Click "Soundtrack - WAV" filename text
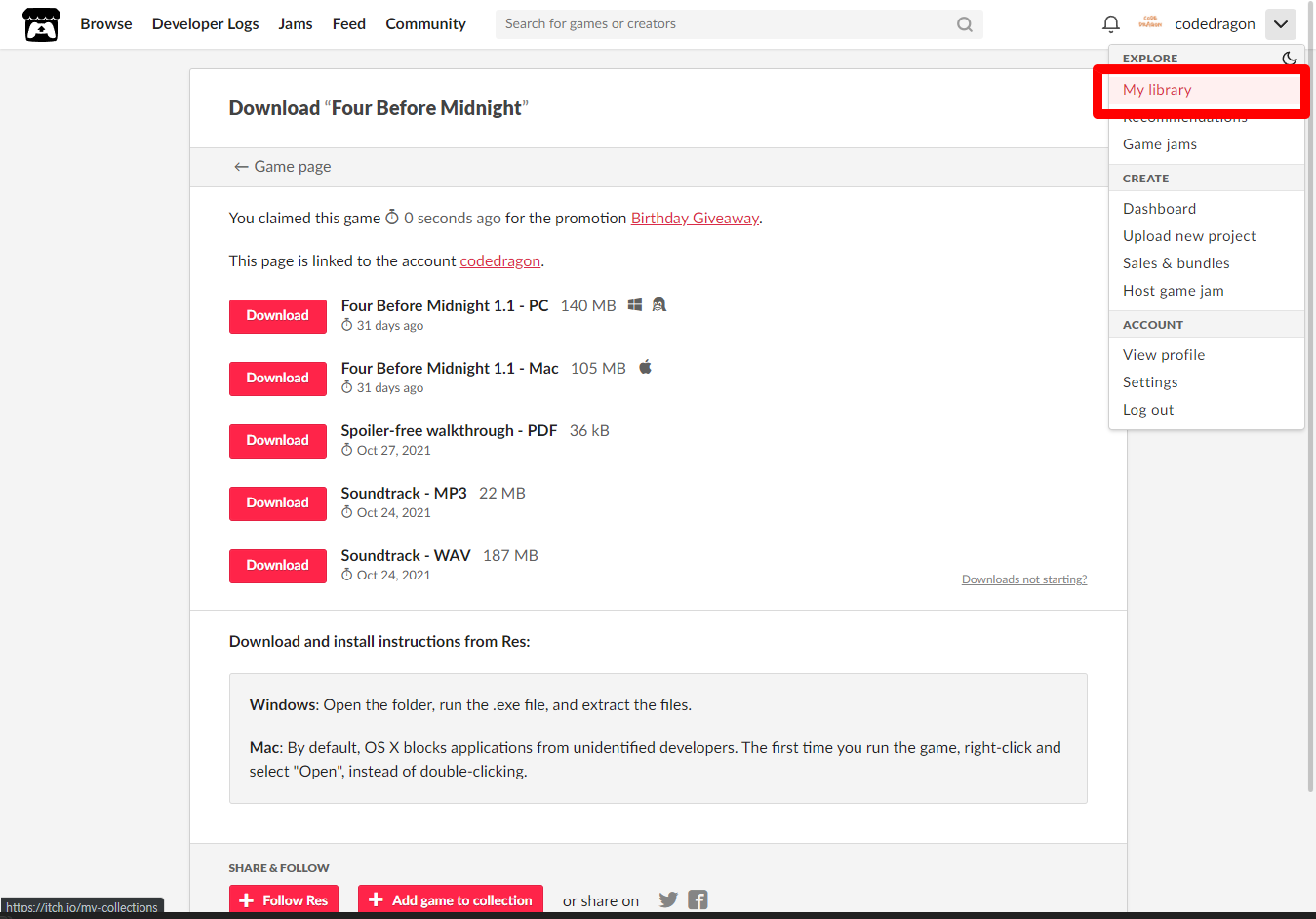This screenshot has width=1316, height=919. pyautogui.click(x=406, y=556)
